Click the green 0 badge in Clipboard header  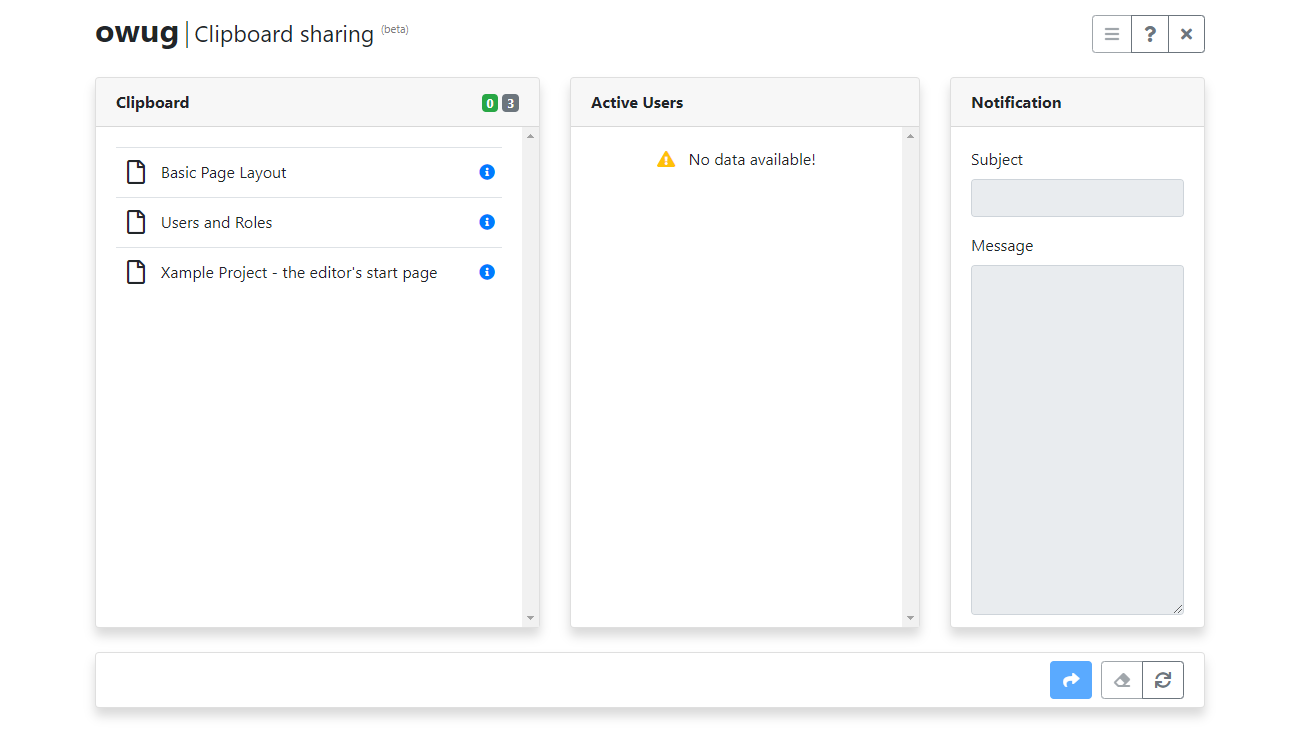(490, 103)
